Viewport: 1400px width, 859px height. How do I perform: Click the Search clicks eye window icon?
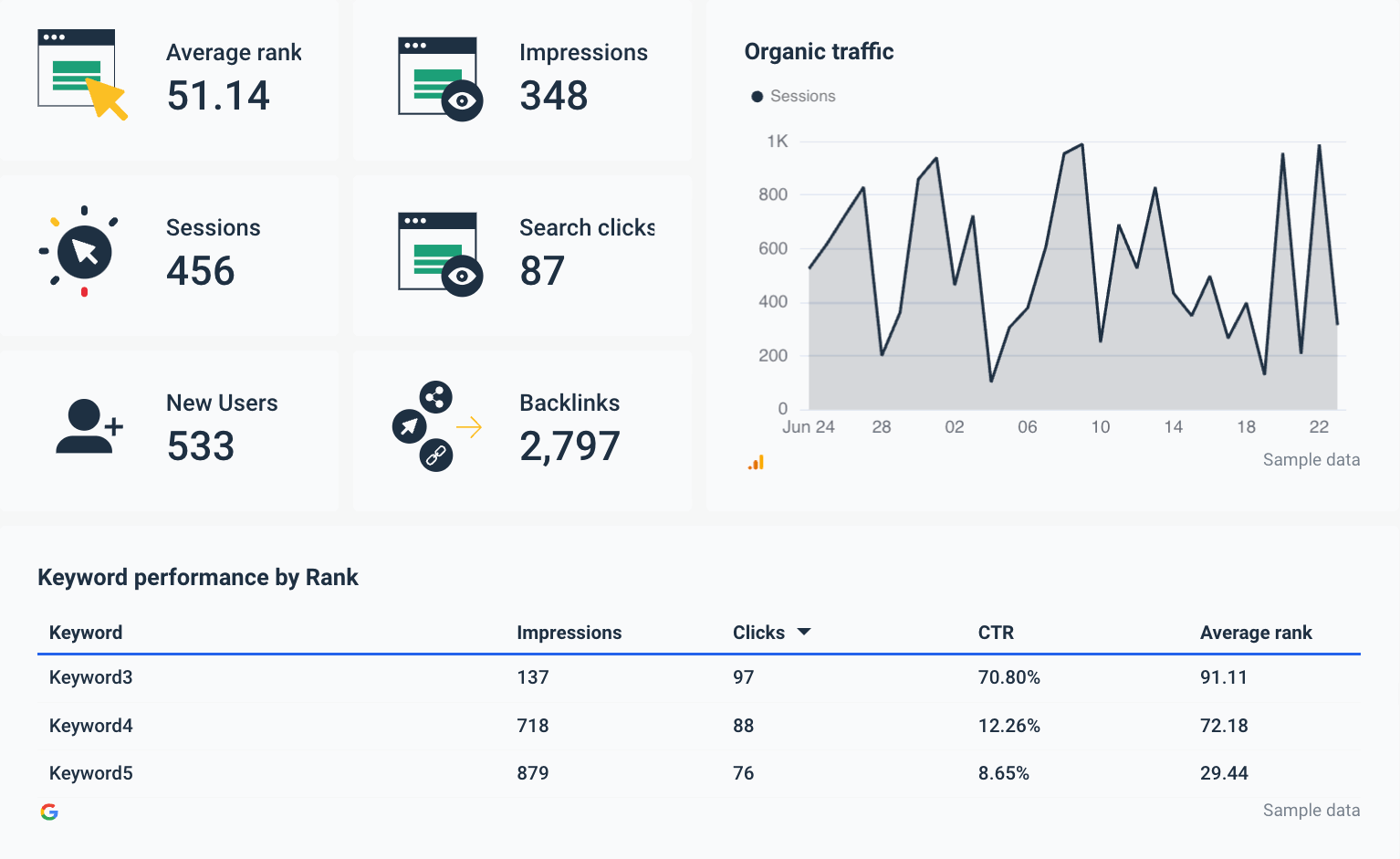click(x=441, y=255)
